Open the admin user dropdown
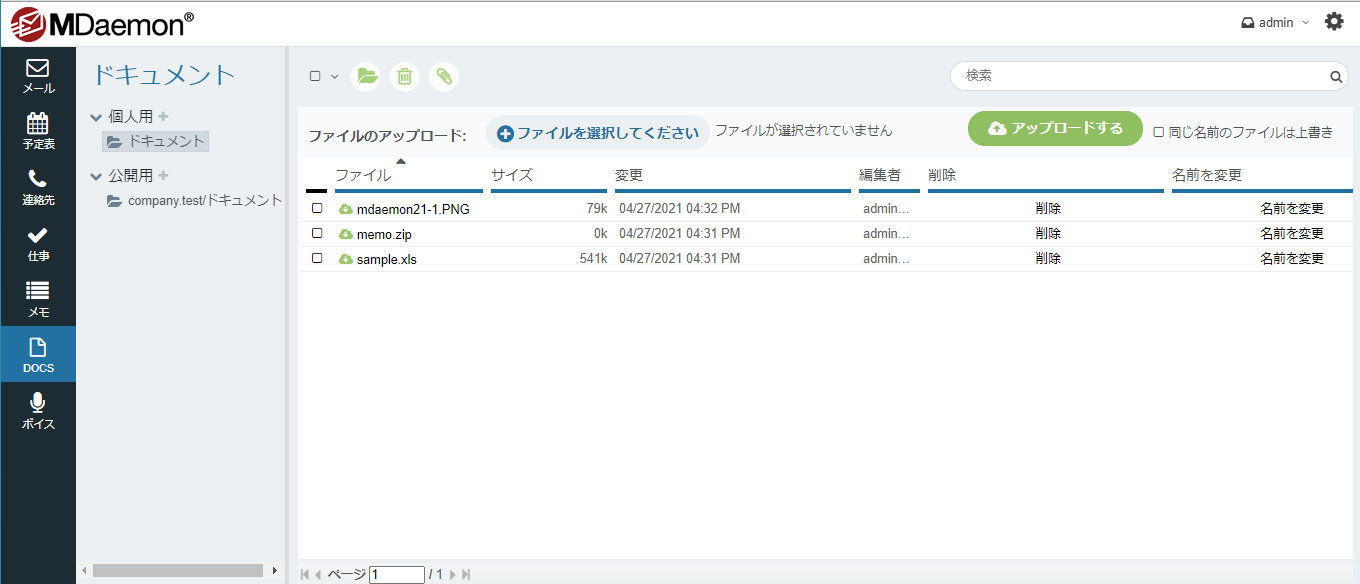Image resolution: width=1360 pixels, height=584 pixels. [x=1275, y=23]
